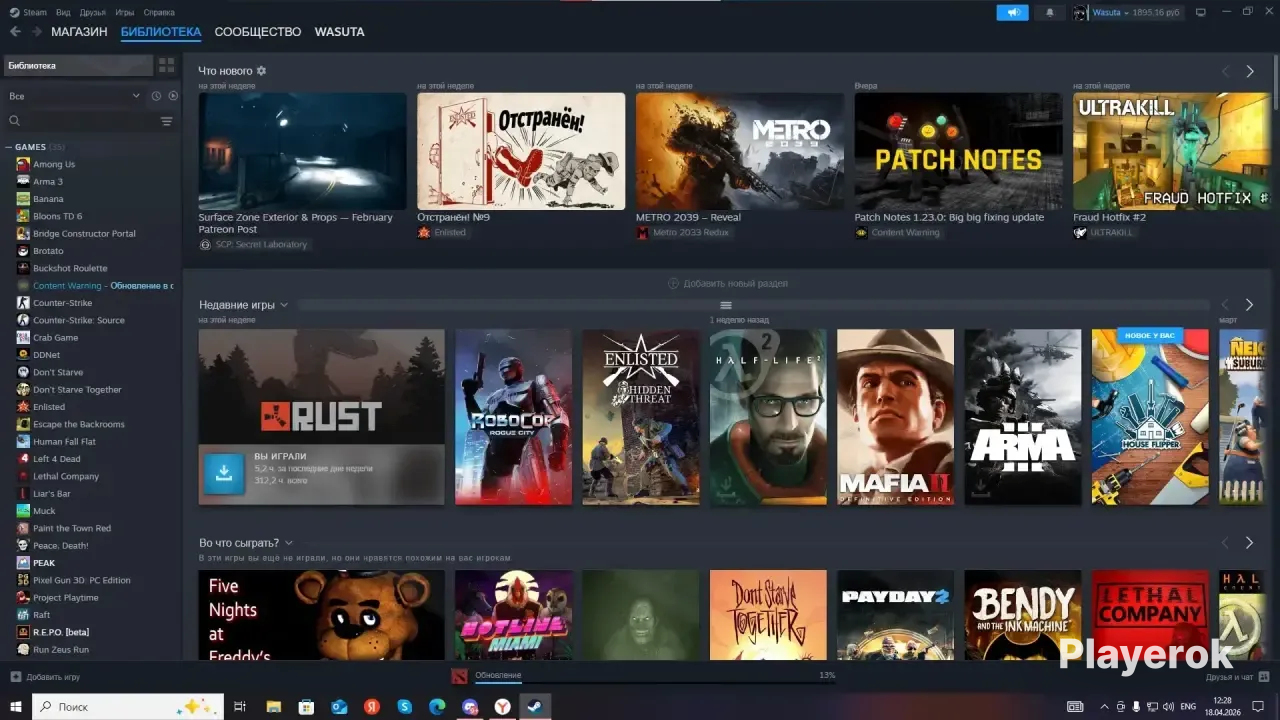1280x720 pixels.
Task: Open the Недавние игры shelf dropdown
Action: click(284, 305)
